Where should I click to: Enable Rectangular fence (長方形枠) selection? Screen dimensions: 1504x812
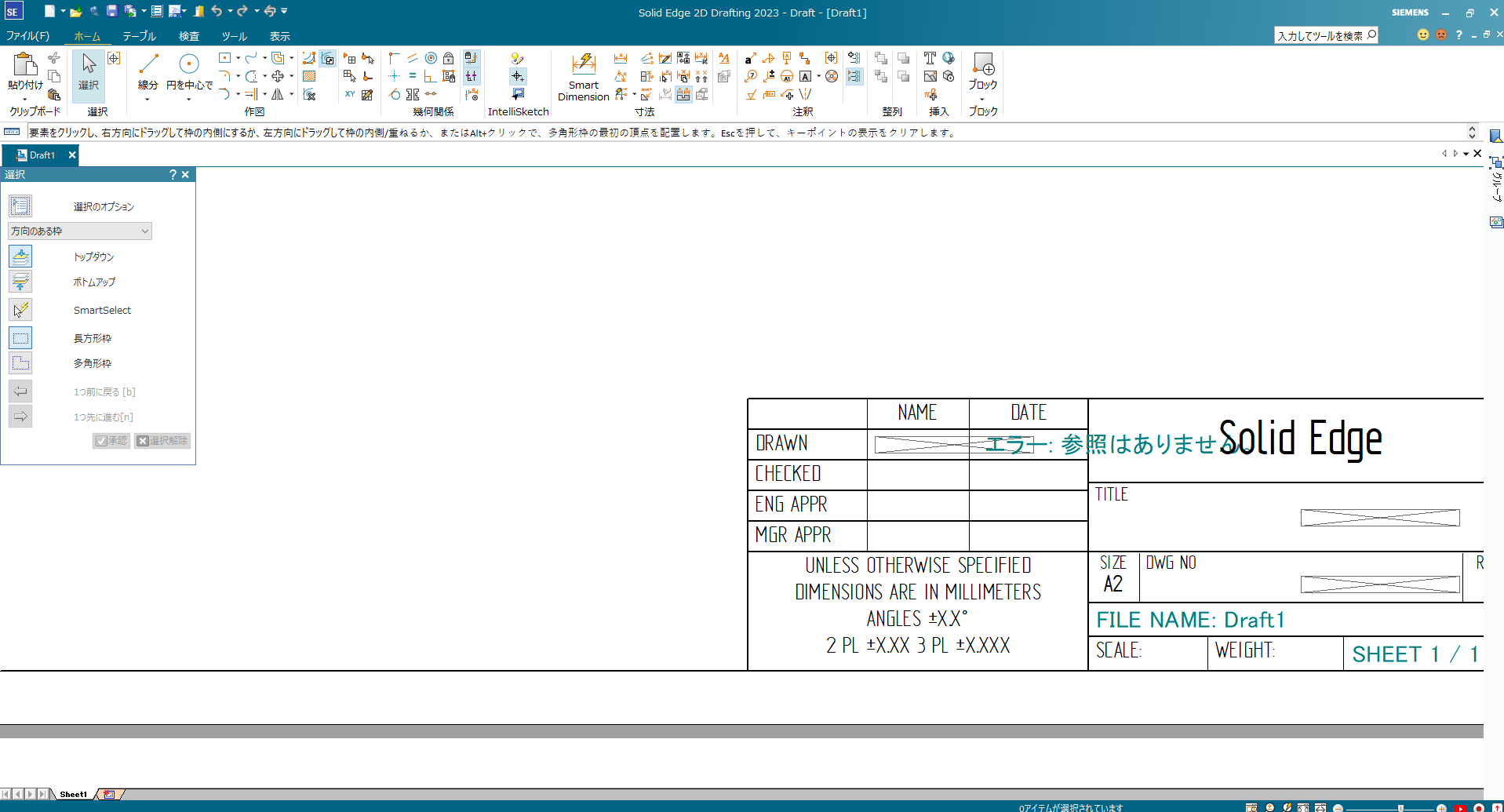[x=20, y=338]
